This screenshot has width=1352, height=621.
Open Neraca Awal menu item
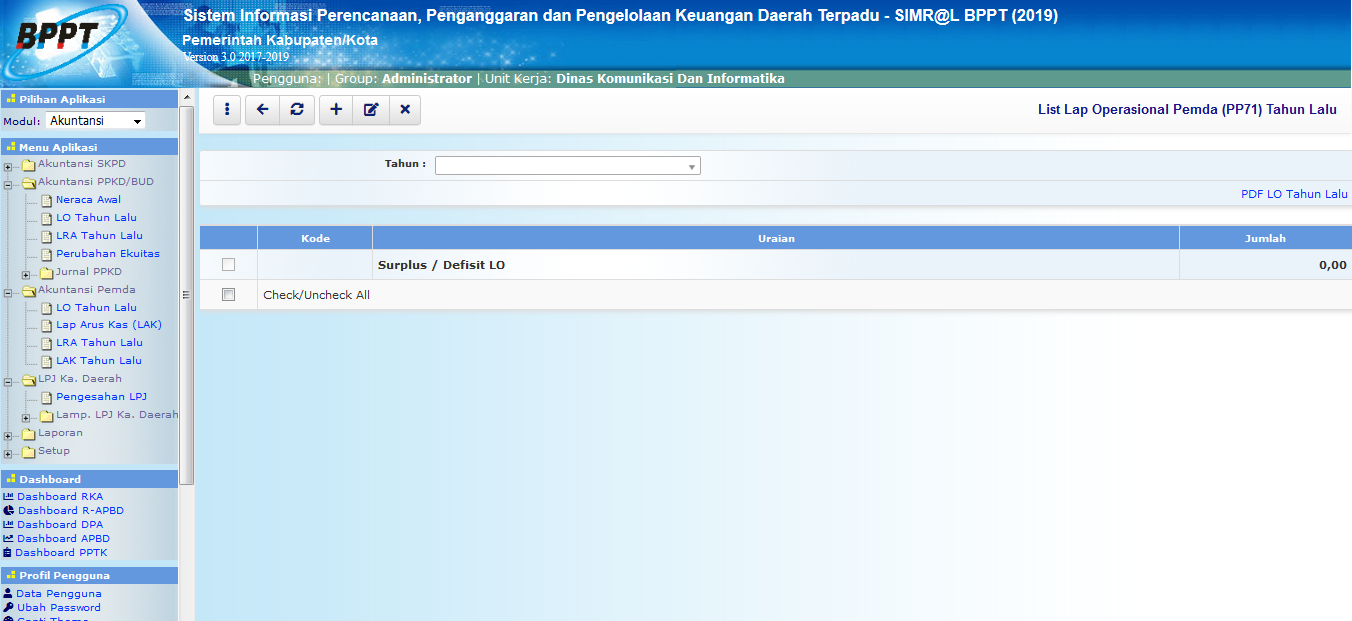(x=88, y=200)
